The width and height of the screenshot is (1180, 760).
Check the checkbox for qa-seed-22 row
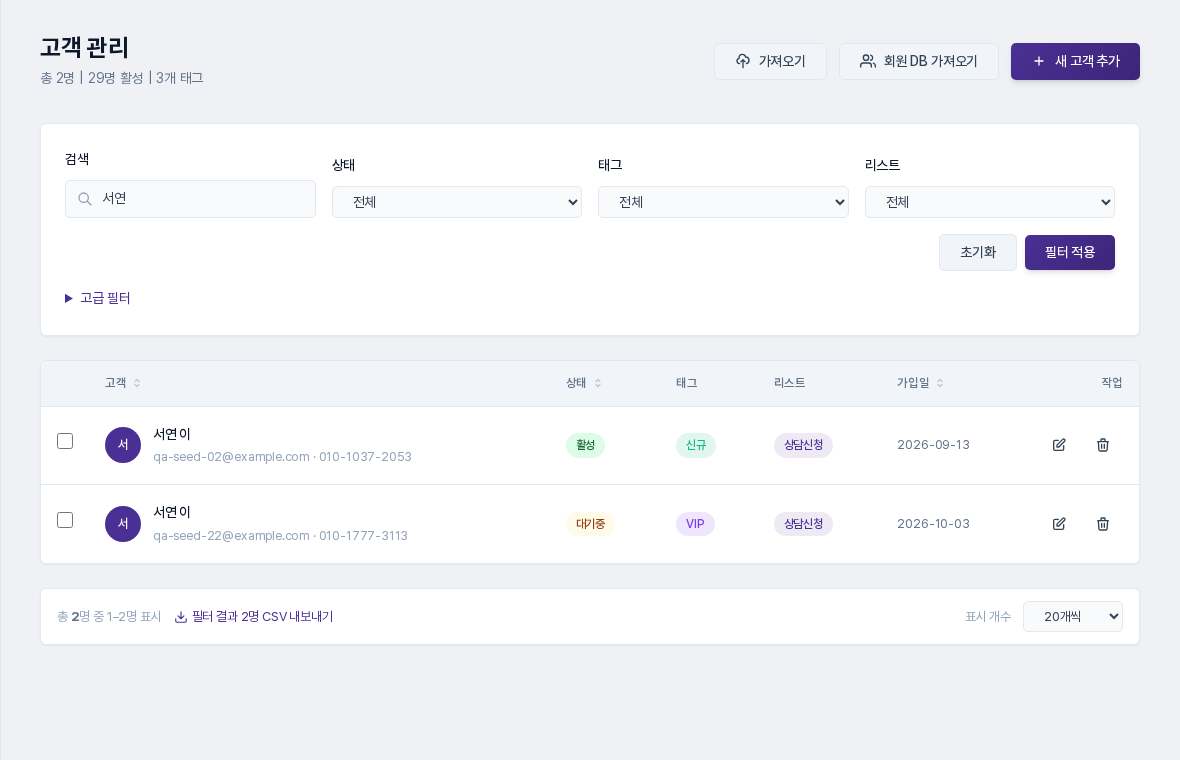65,520
